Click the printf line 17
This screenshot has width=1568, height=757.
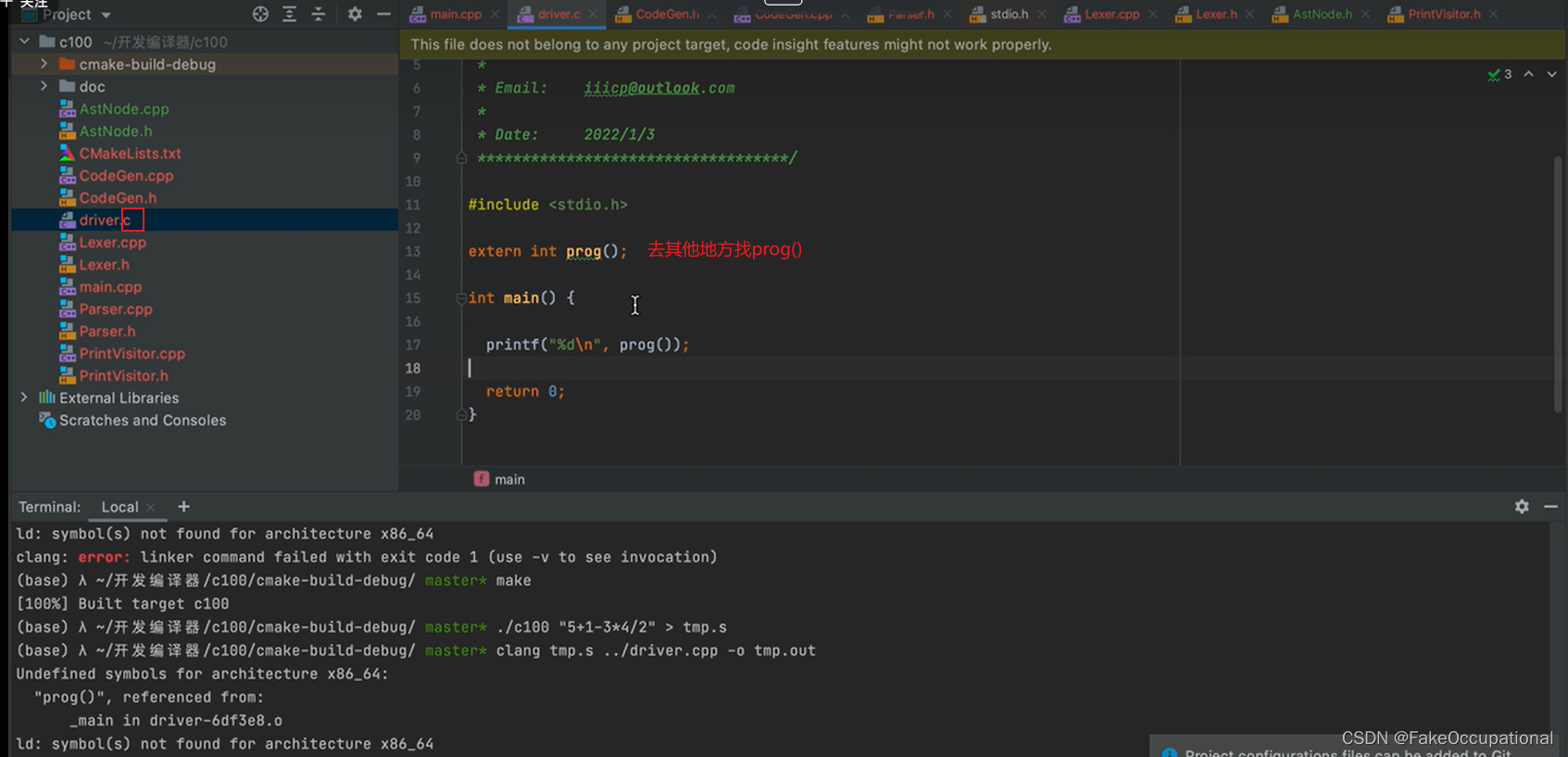click(587, 345)
